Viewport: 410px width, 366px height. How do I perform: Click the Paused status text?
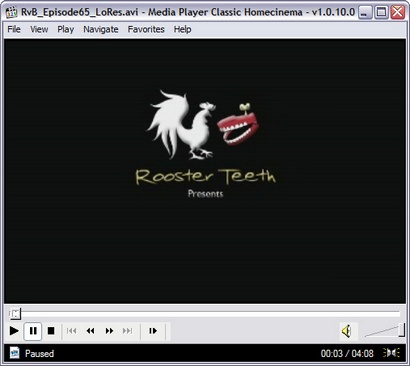click(x=39, y=353)
